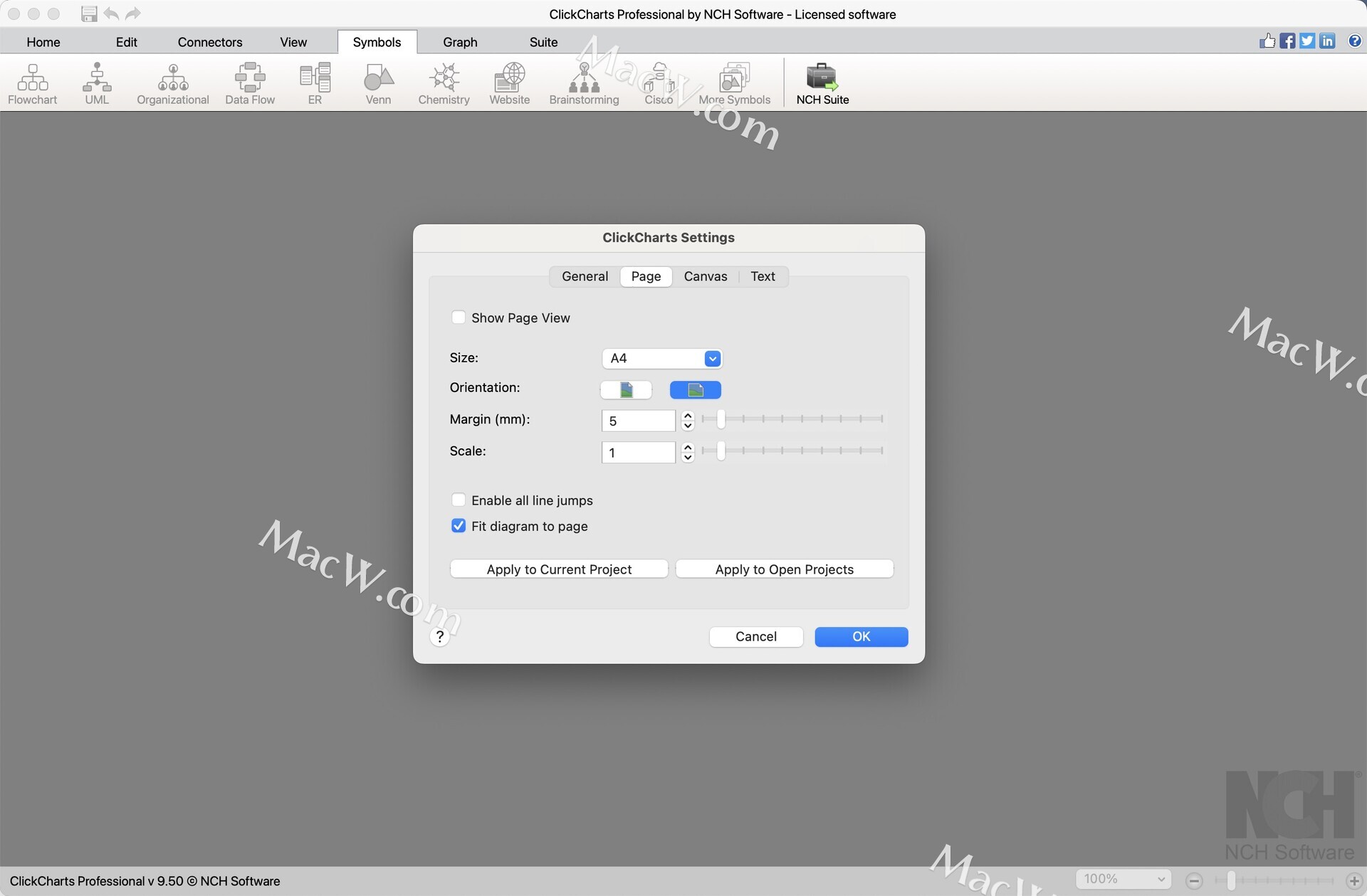This screenshot has width=1367, height=896.
Task: Click the zoom in plus icon
Action: click(x=1354, y=881)
